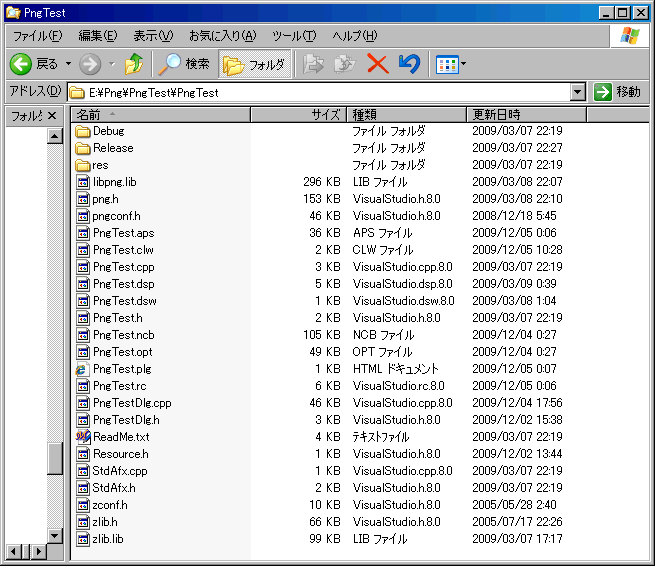Select the PngTest.ncb file name
655x566 pixels.
[x=124, y=335]
